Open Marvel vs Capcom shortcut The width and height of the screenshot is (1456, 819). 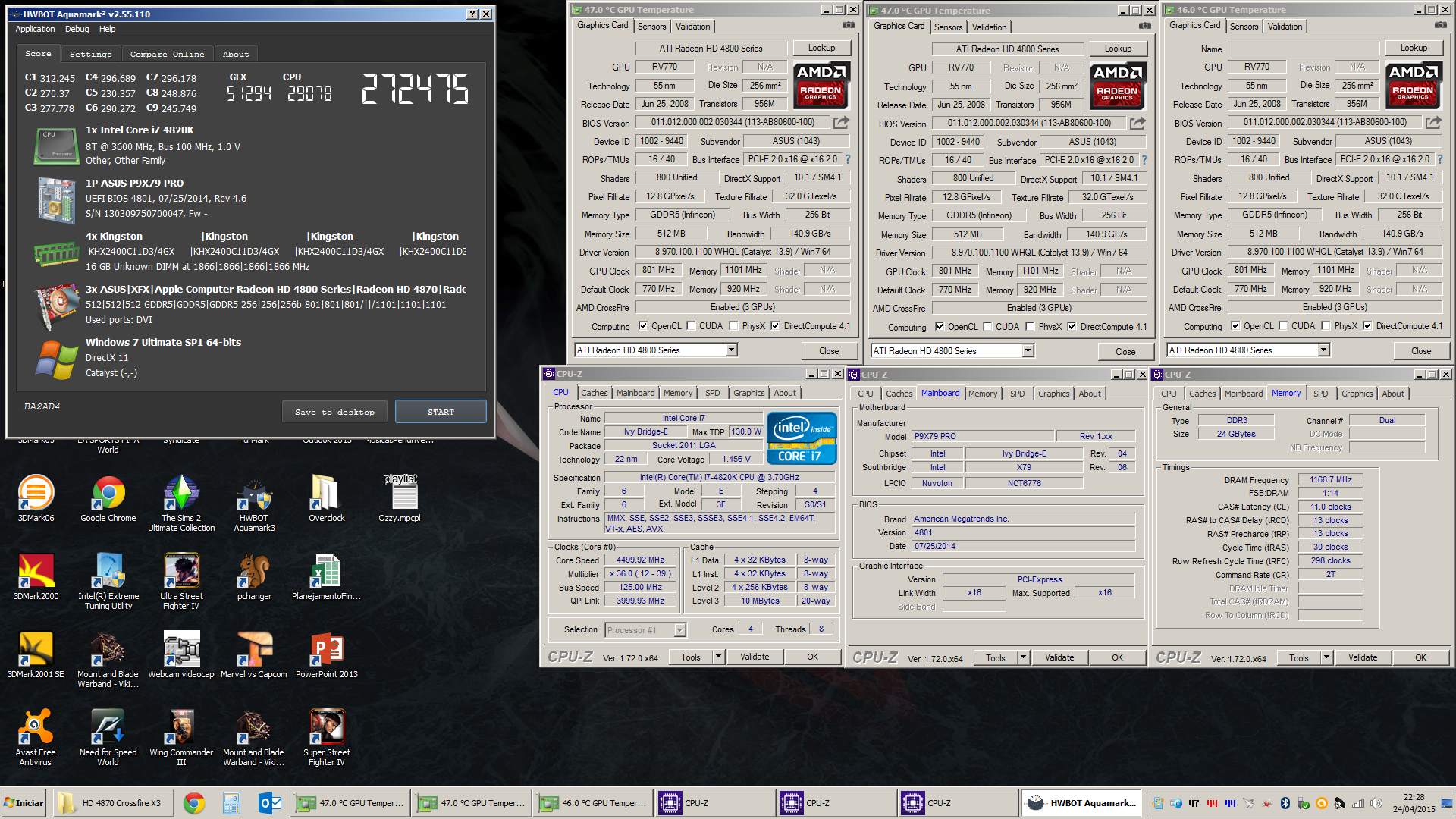point(254,654)
